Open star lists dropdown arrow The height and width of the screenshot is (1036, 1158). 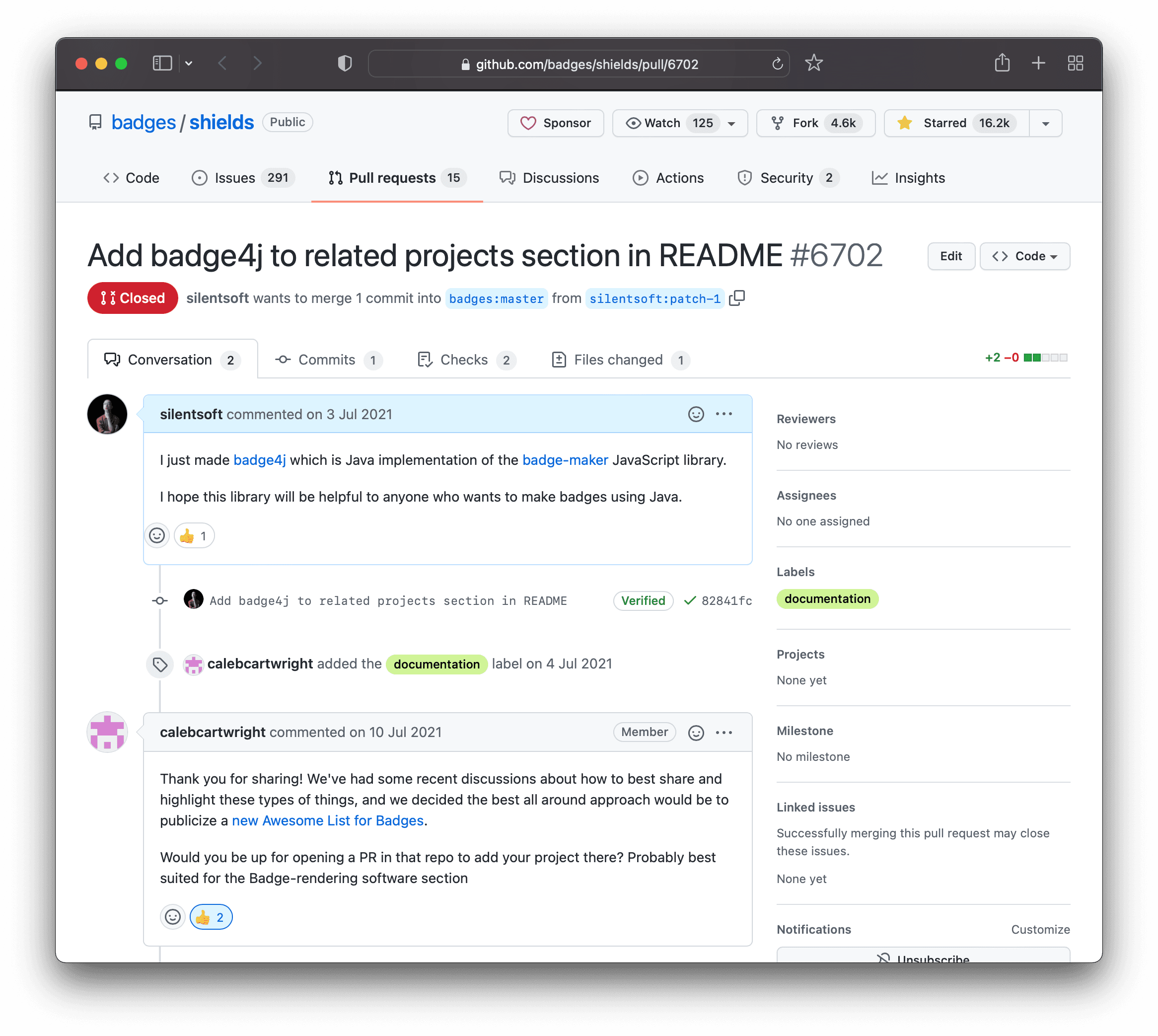tap(1045, 123)
